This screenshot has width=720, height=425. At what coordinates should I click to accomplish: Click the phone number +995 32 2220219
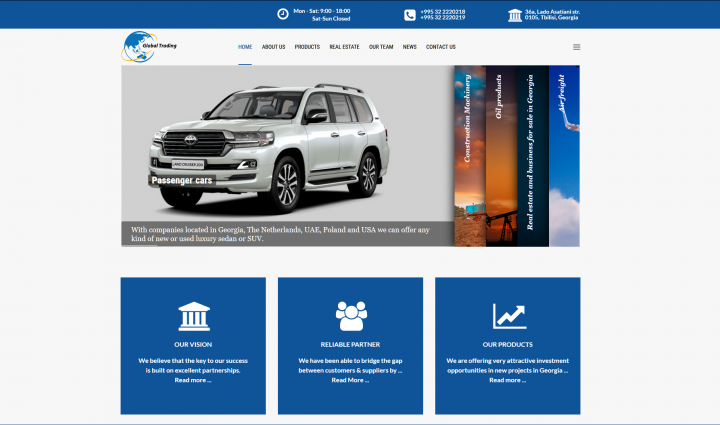click(x=443, y=17)
